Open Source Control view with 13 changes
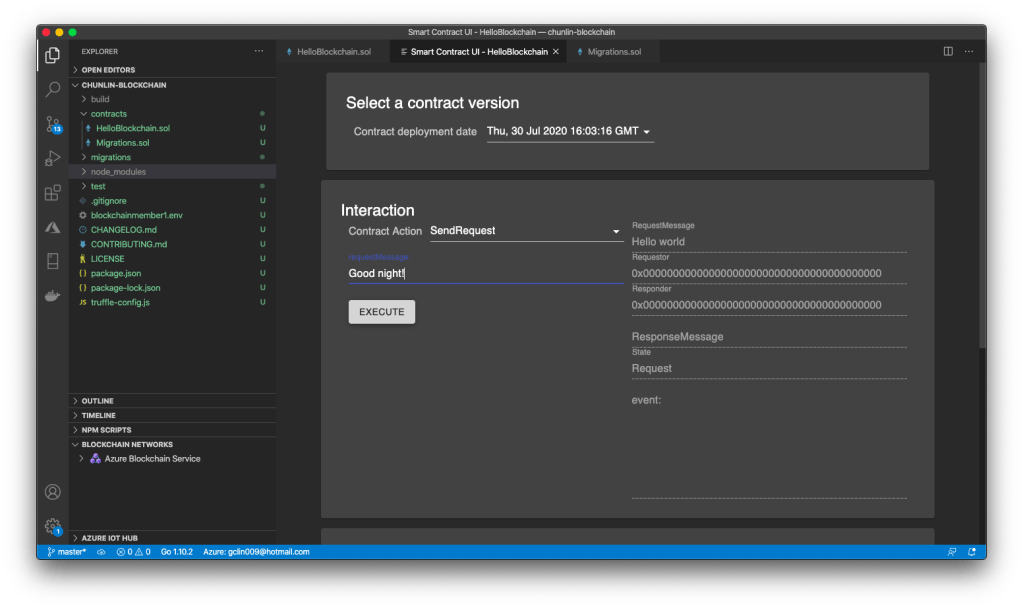This screenshot has width=1023, height=608. (x=53, y=125)
